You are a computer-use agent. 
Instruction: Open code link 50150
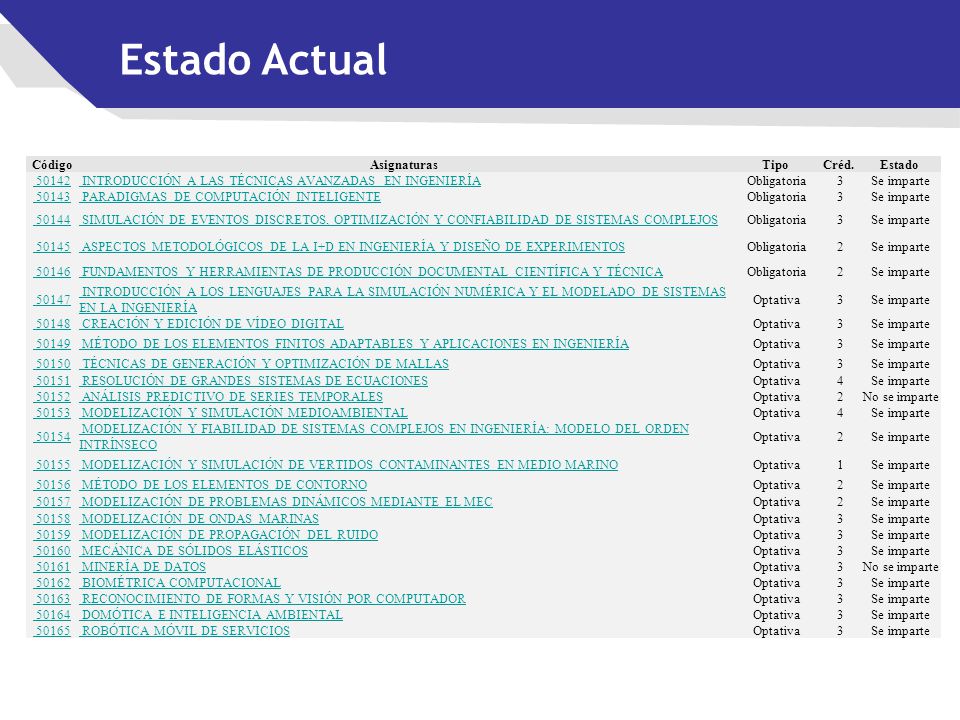tap(52, 364)
